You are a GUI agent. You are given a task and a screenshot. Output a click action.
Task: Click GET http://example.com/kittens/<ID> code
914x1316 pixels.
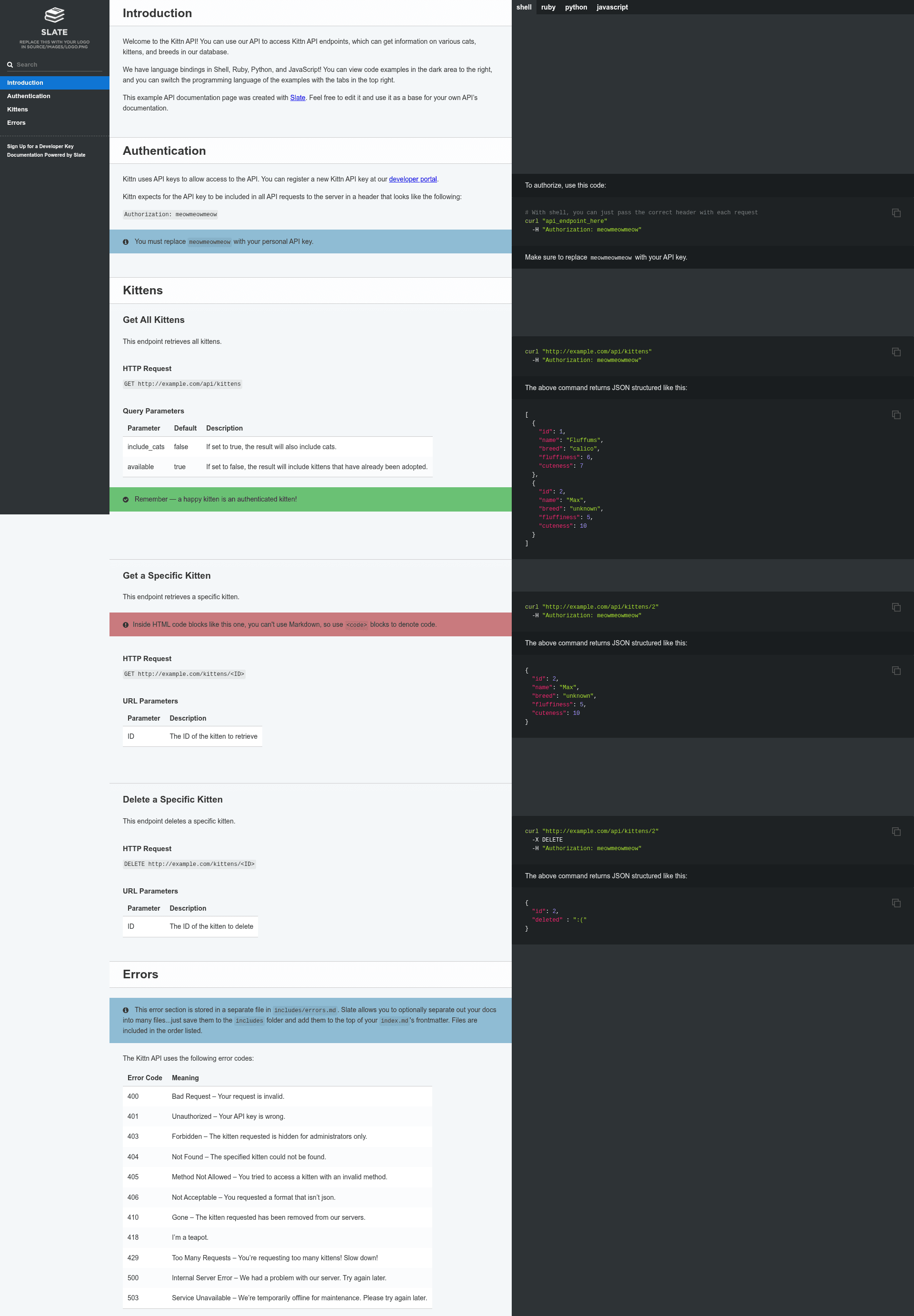click(x=184, y=674)
